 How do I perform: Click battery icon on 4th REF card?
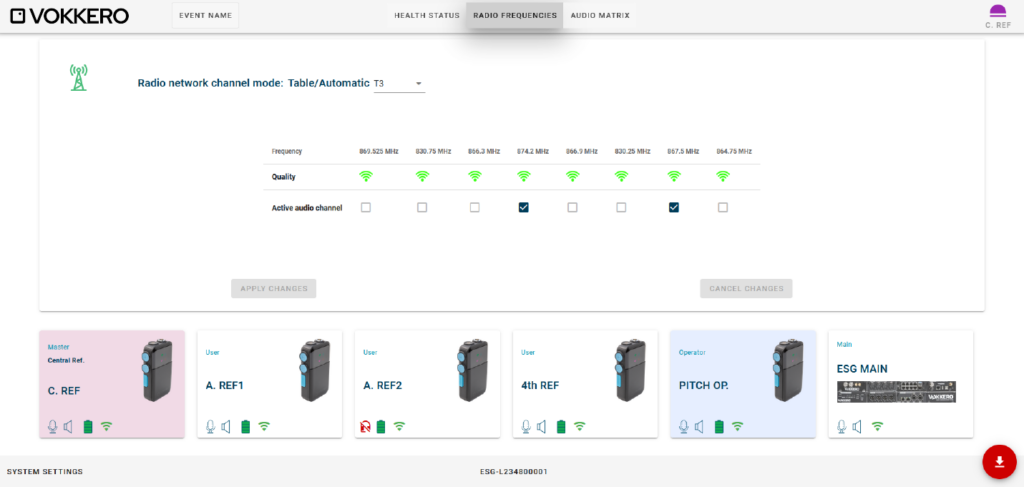coord(560,426)
